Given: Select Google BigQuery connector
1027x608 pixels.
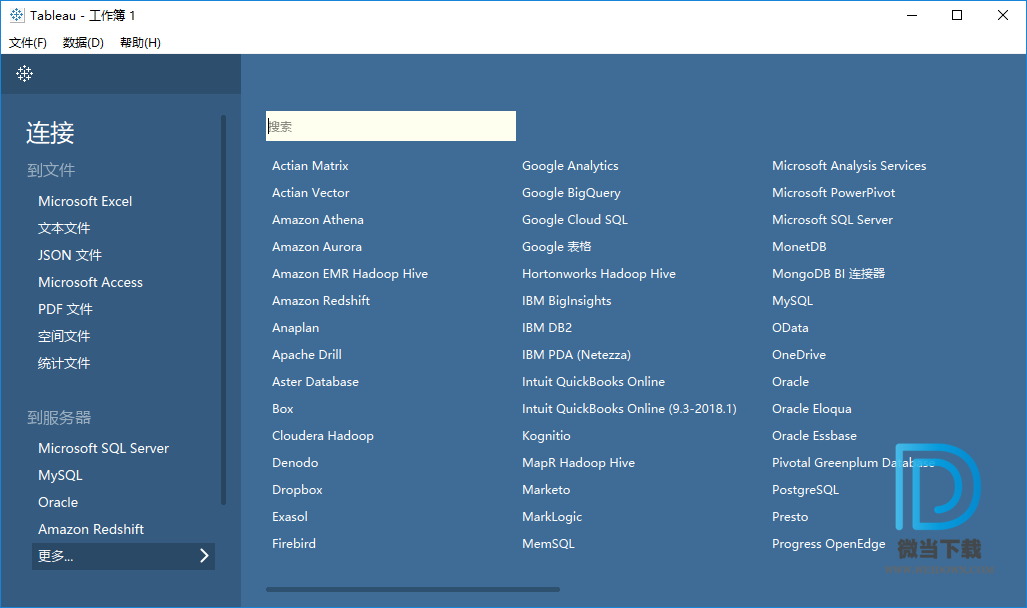Looking at the screenshot, I should tap(571, 193).
